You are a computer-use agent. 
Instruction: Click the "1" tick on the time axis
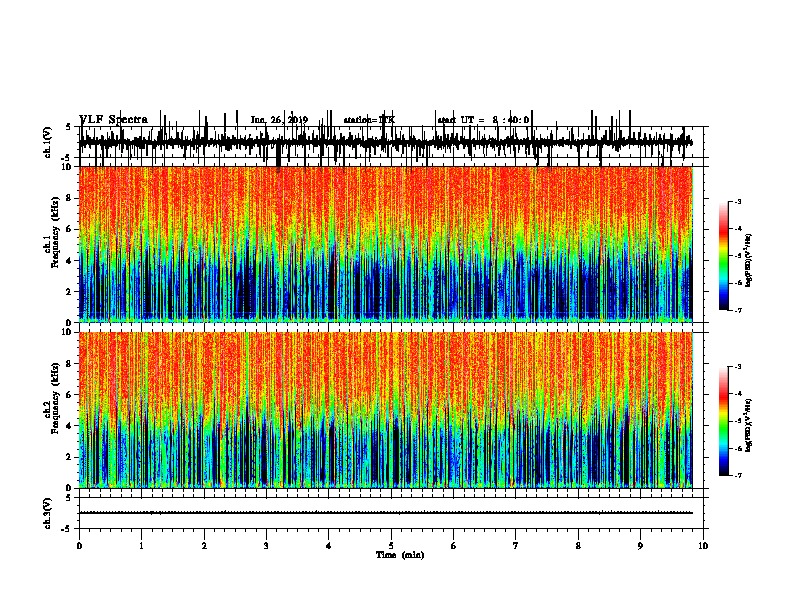[141, 546]
